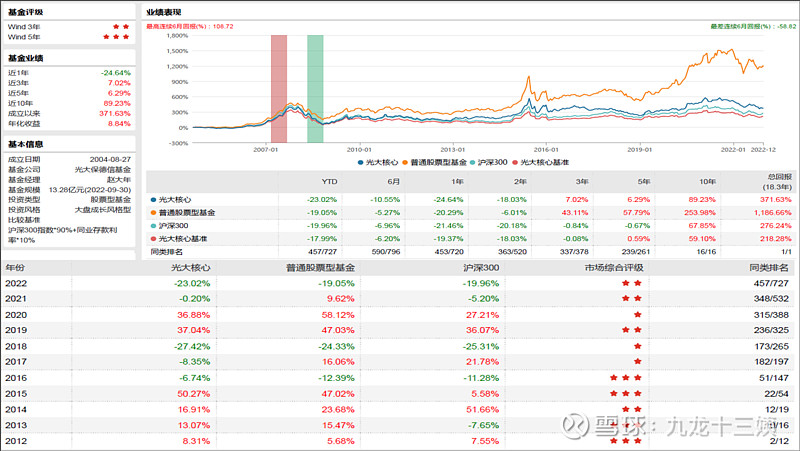Click the red dot beside 光大核心基准 table row
800x451 pixels.
click(153, 239)
